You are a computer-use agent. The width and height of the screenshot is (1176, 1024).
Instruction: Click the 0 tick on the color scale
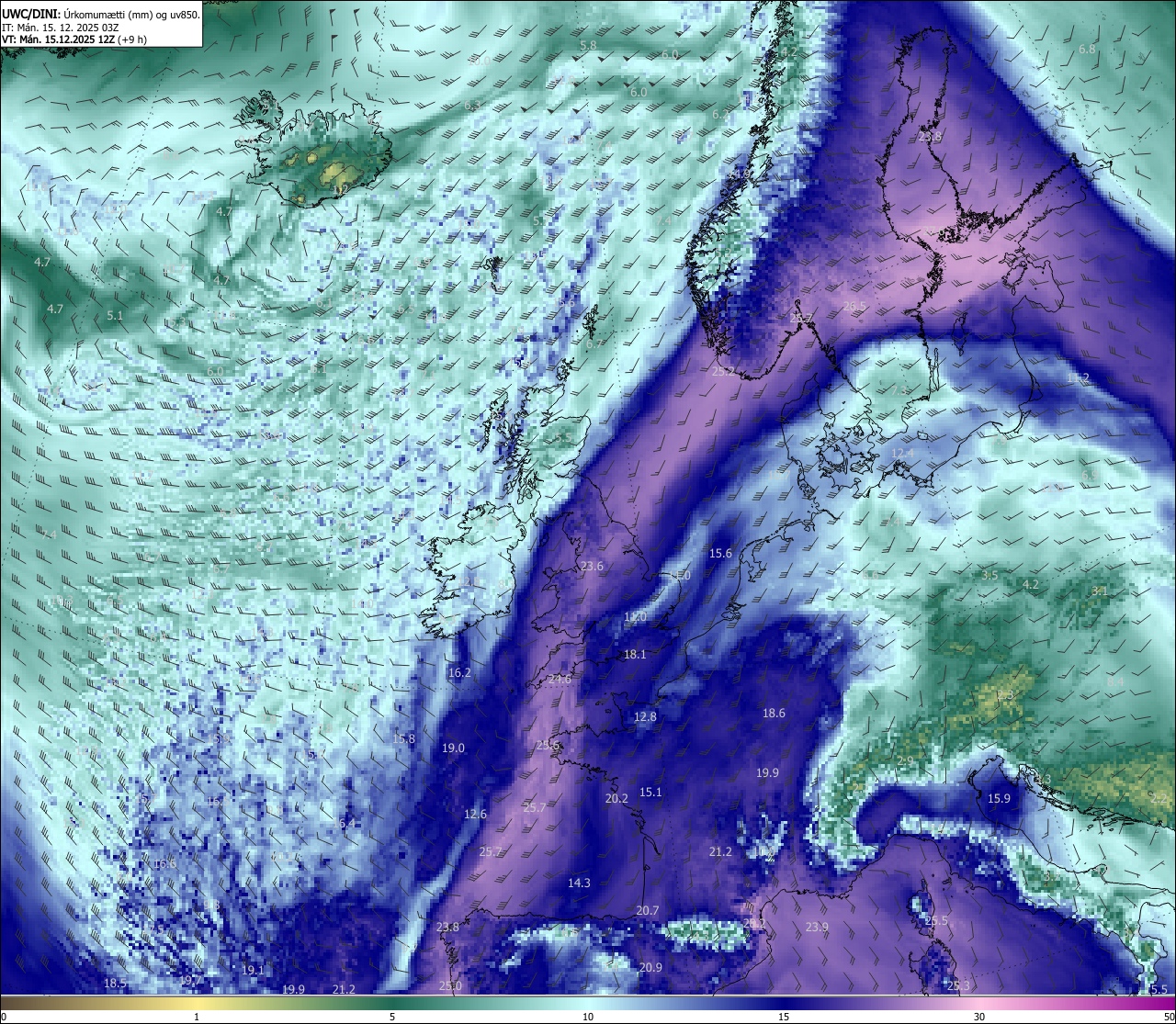point(3,1017)
